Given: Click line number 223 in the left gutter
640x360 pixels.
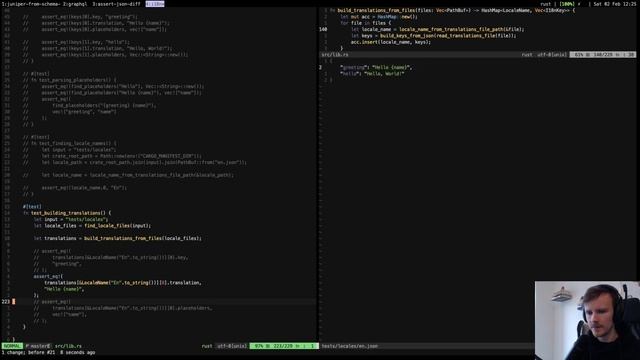Looking at the screenshot, I should 5,302.
